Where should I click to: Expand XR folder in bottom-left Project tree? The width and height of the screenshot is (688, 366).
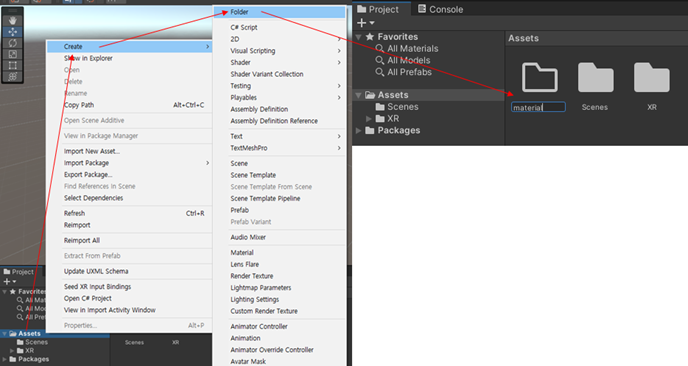[12, 351]
